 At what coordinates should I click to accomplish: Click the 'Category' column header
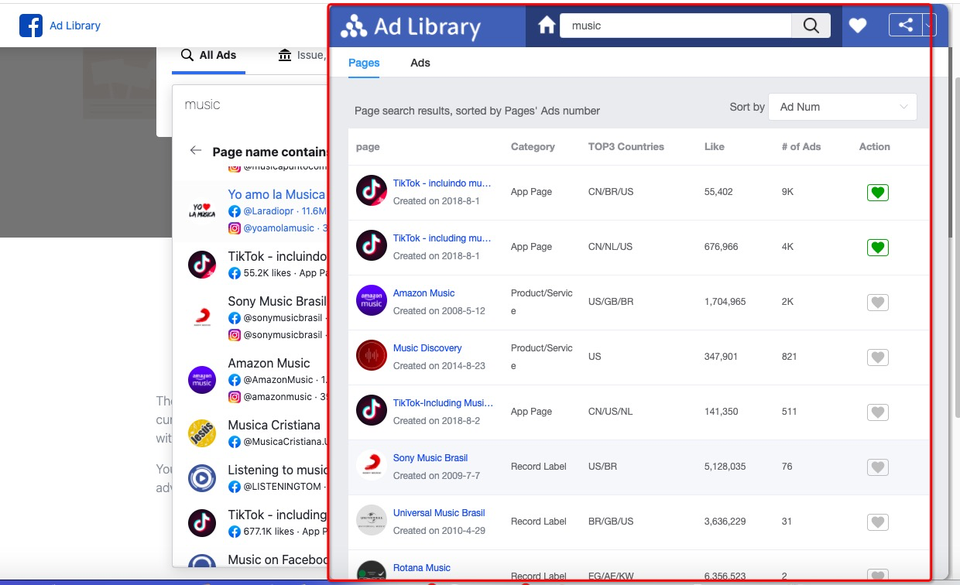533,147
